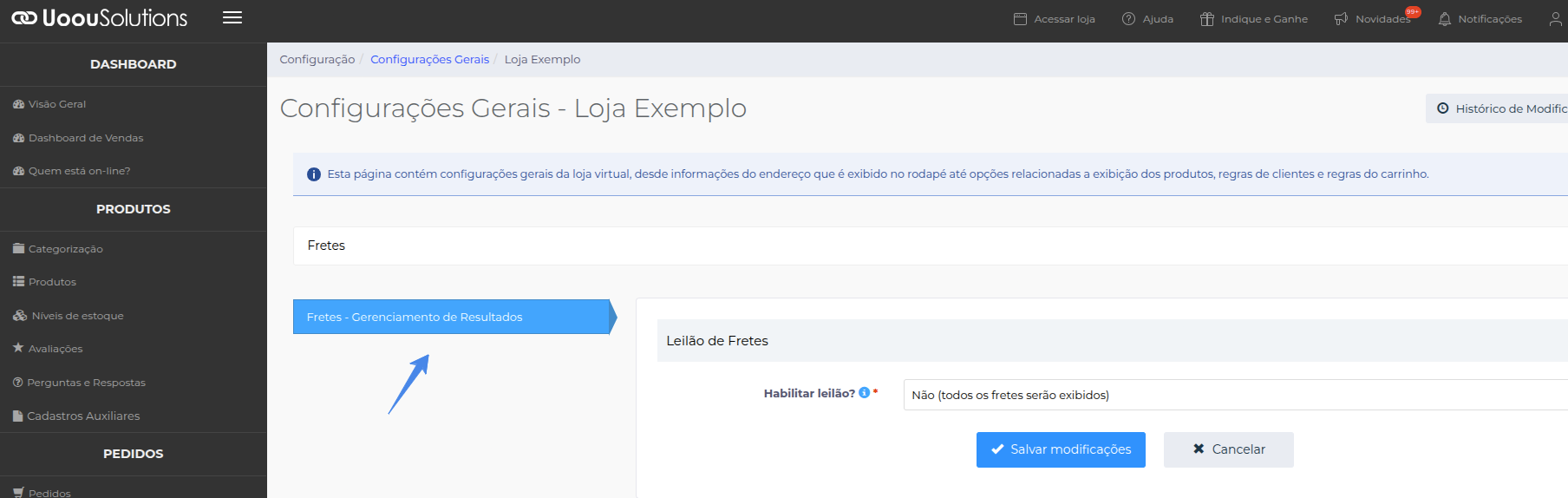Click the Avaliações star icon
The image size is (1568, 498).
point(18,348)
